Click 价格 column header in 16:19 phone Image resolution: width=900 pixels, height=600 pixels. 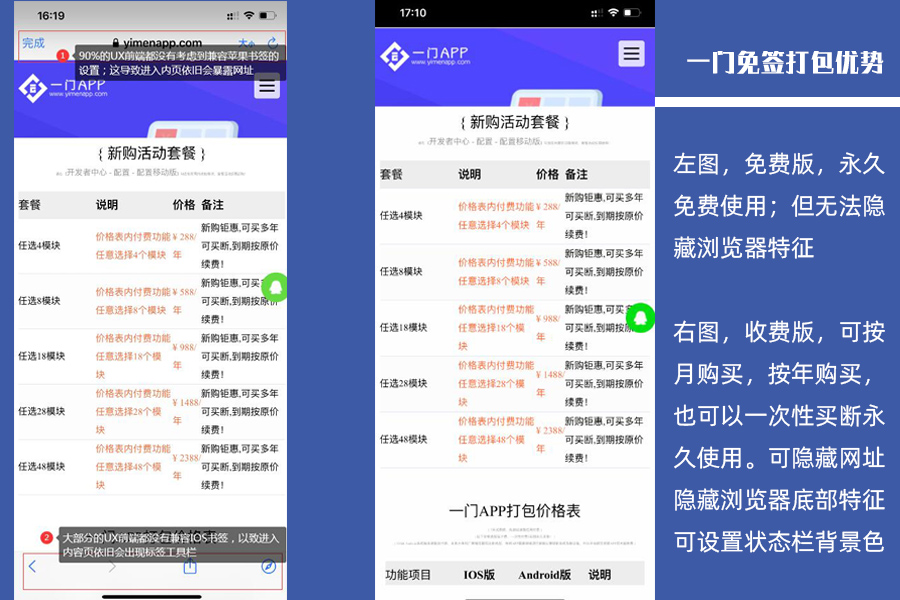(x=184, y=204)
